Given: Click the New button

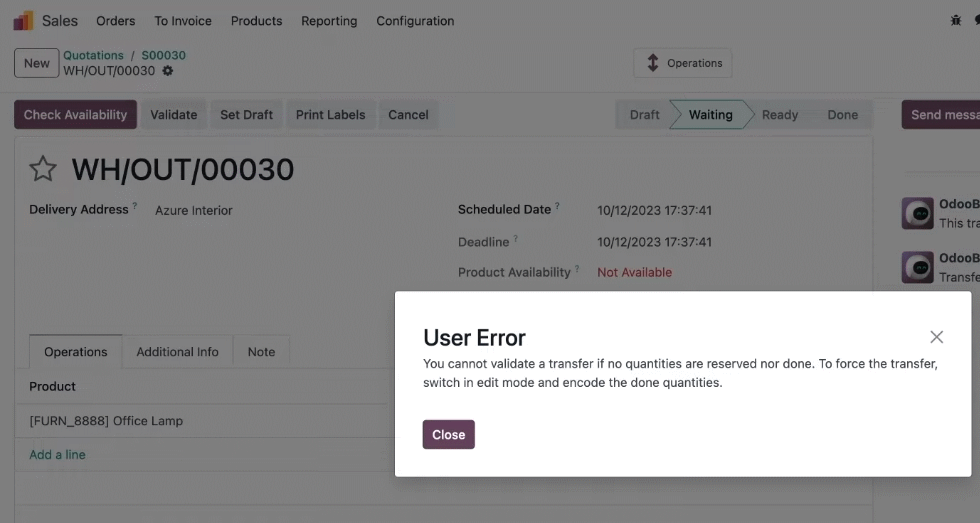Looking at the screenshot, I should click(36, 63).
